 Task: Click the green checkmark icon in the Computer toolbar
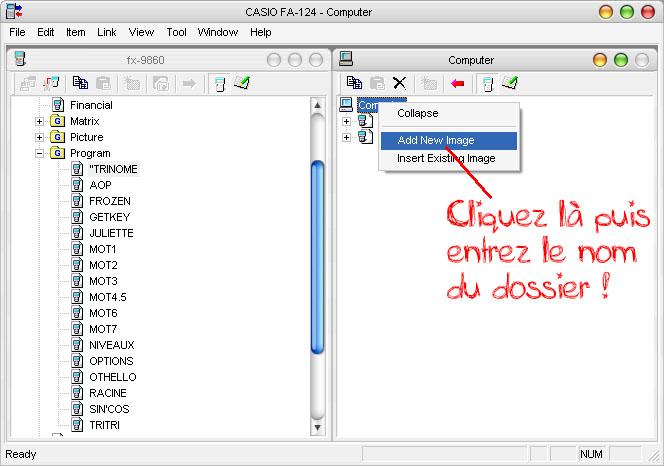click(x=510, y=84)
